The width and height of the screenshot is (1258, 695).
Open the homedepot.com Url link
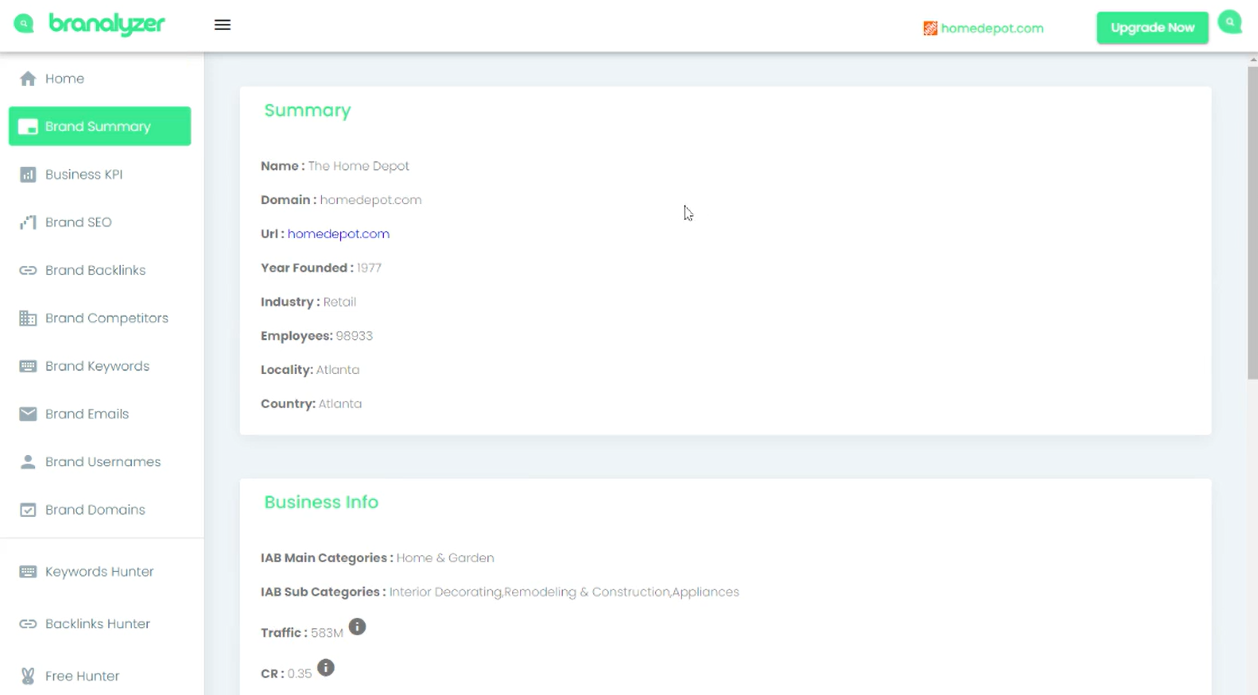[338, 234]
